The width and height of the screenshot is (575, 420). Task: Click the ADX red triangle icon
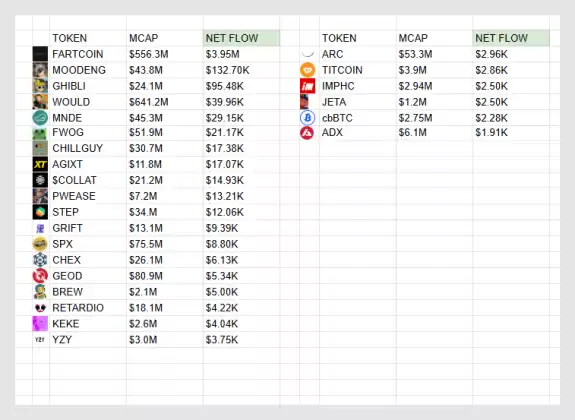click(307, 133)
